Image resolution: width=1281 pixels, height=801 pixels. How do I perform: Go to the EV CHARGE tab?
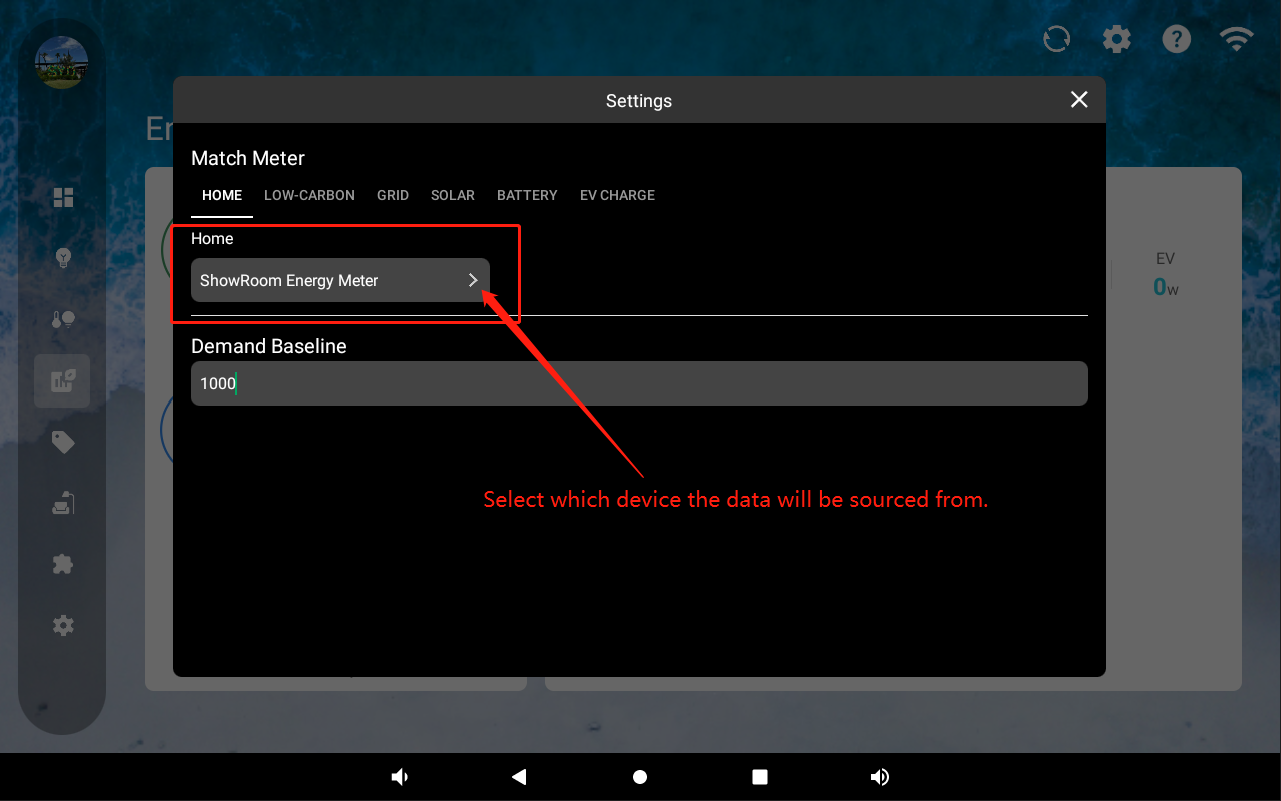tap(617, 195)
